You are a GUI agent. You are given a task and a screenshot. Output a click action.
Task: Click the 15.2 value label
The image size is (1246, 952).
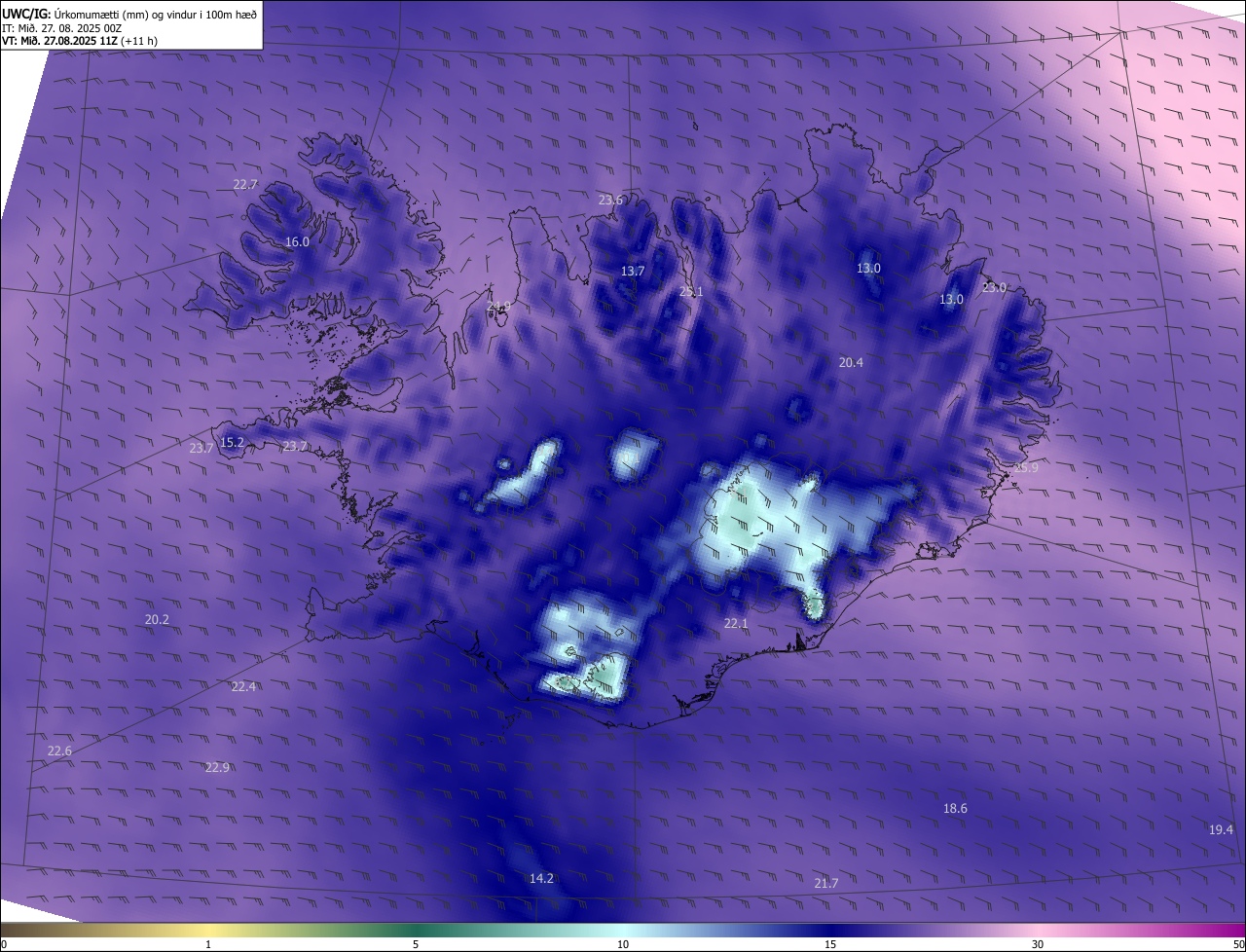tap(232, 443)
